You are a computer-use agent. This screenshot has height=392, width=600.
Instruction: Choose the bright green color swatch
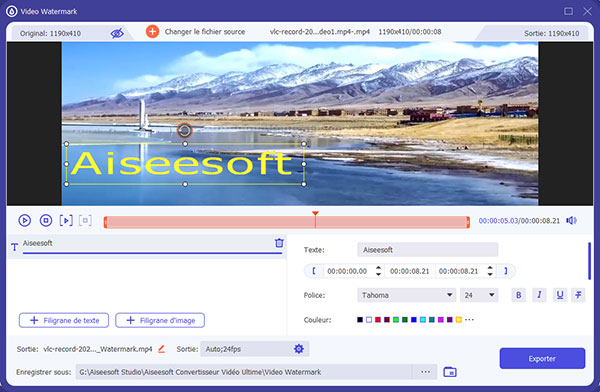click(x=396, y=320)
